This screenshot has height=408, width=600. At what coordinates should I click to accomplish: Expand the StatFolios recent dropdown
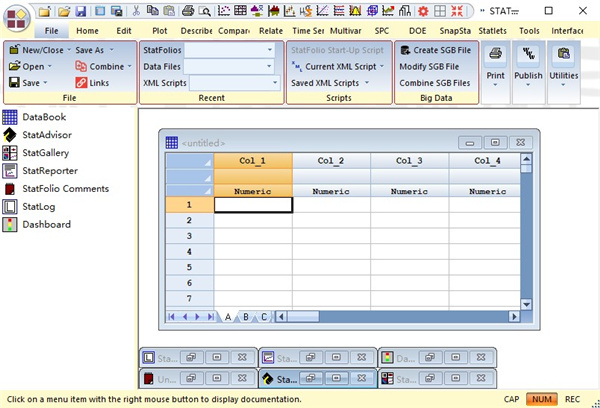coord(269,50)
